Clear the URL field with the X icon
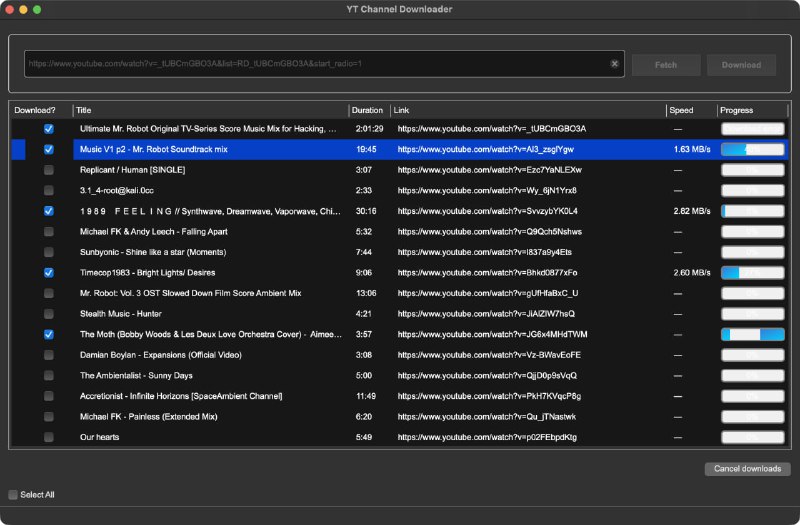800x525 pixels. [615, 64]
